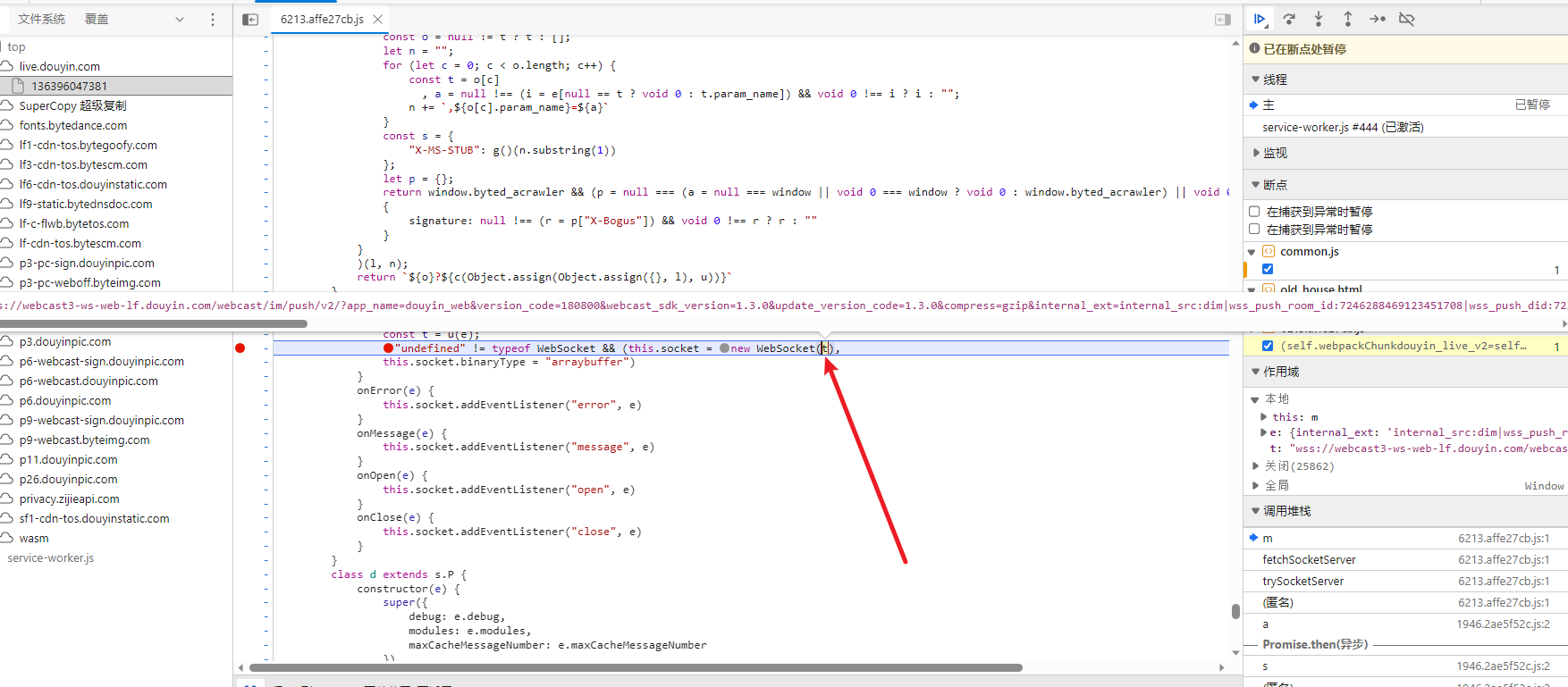
Task: Select the service-worker.js #444 thread
Action: (1406, 127)
